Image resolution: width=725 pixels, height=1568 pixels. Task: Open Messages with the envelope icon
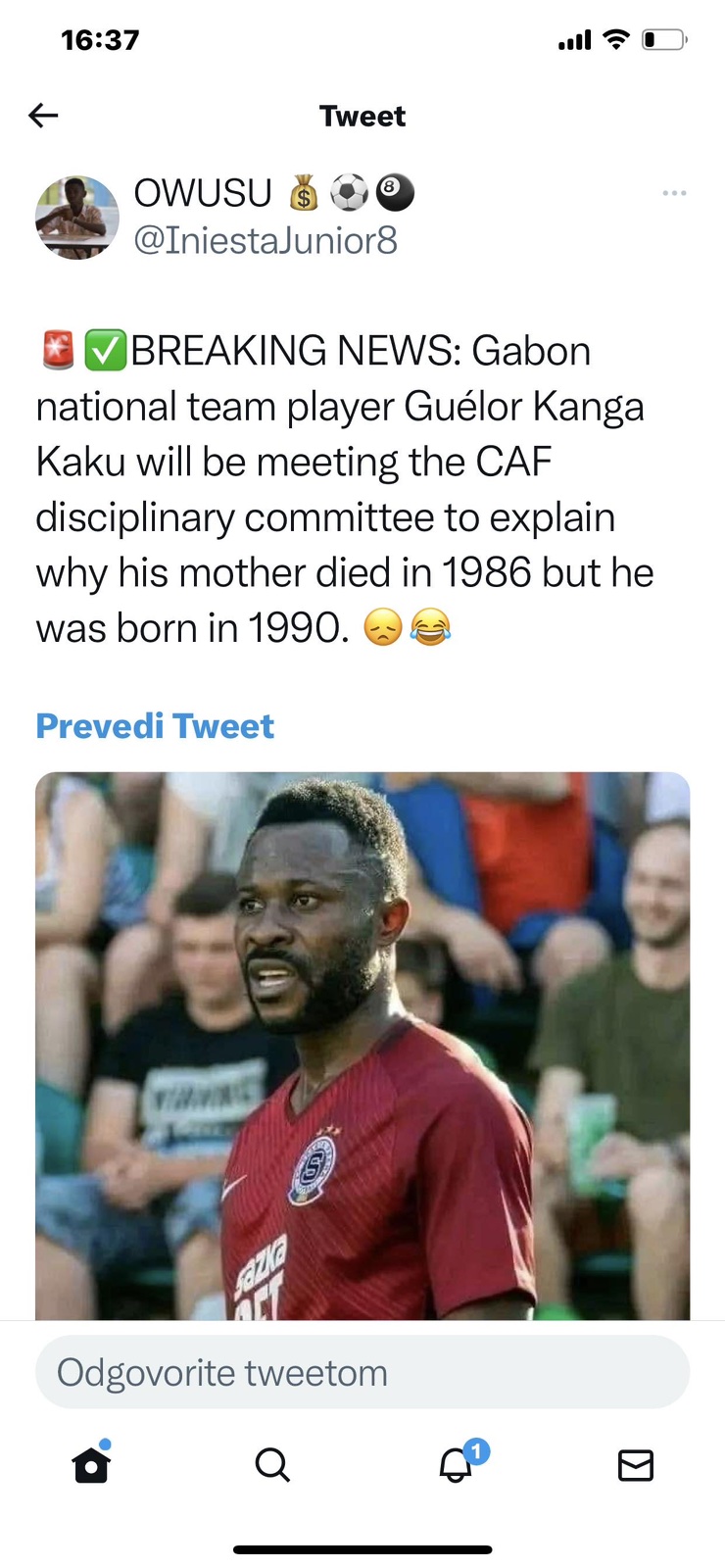coord(636,1465)
